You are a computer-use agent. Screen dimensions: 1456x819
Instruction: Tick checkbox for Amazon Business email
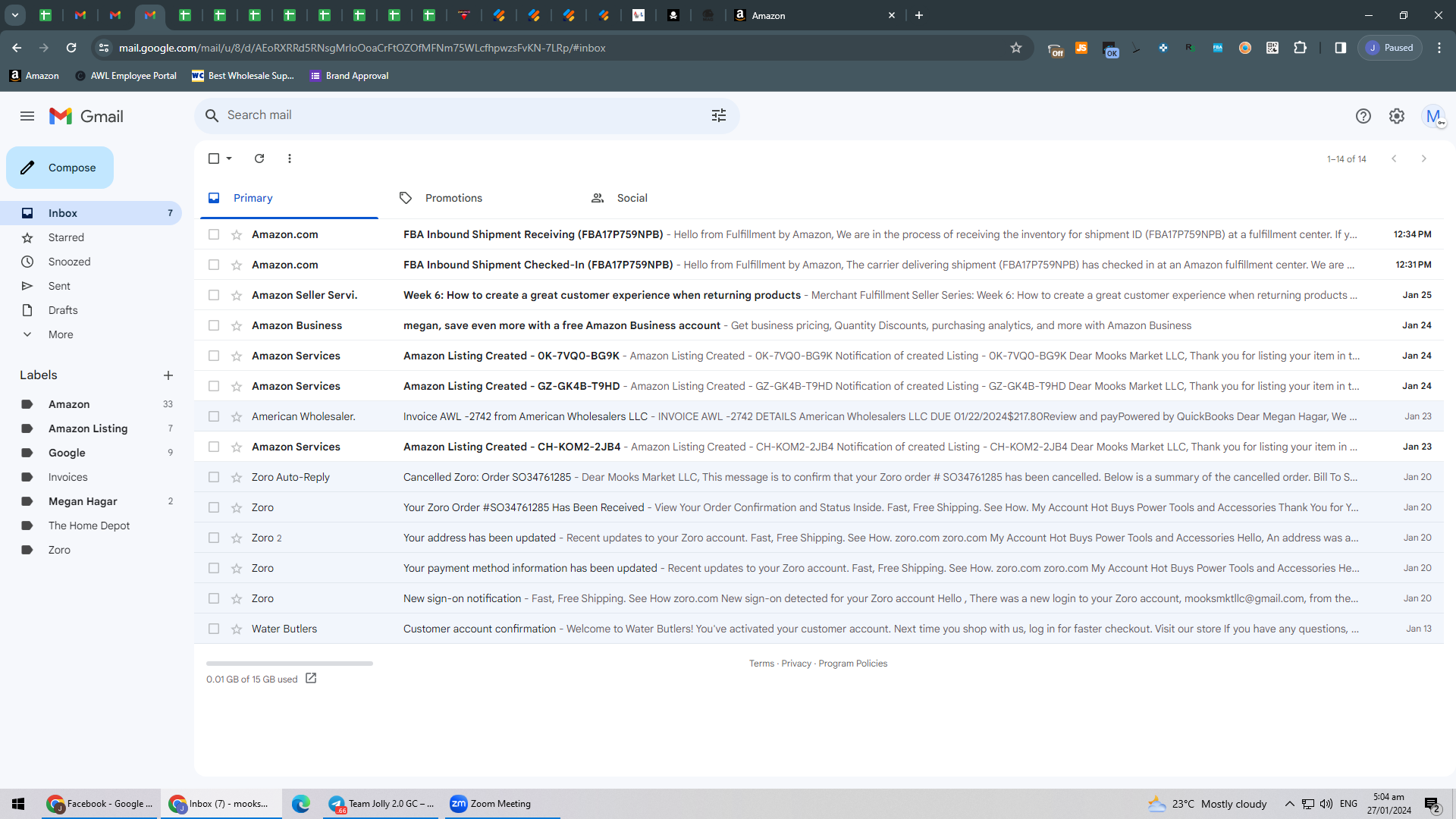pyautogui.click(x=214, y=325)
